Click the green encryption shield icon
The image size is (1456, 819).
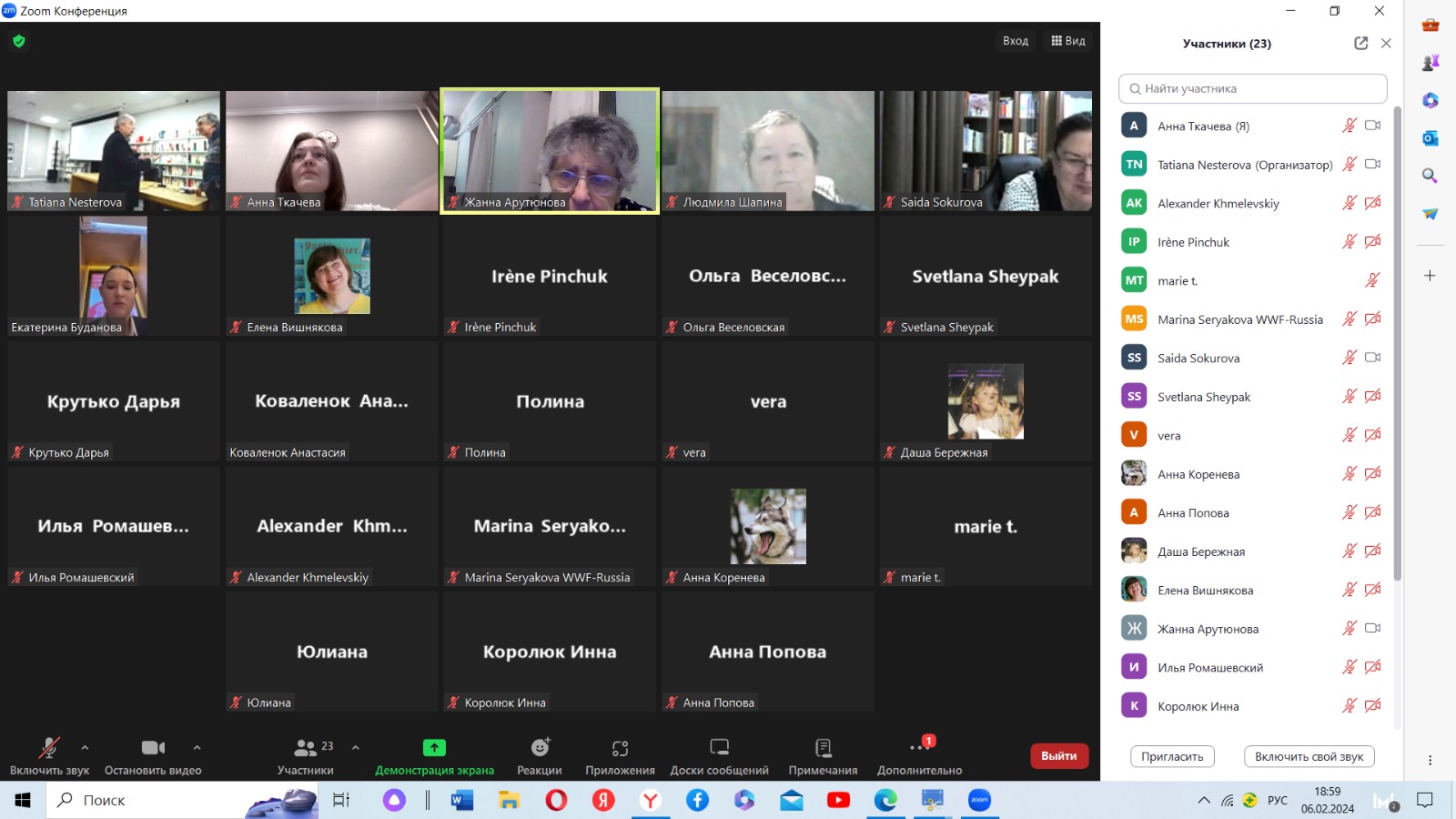pos(19,41)
